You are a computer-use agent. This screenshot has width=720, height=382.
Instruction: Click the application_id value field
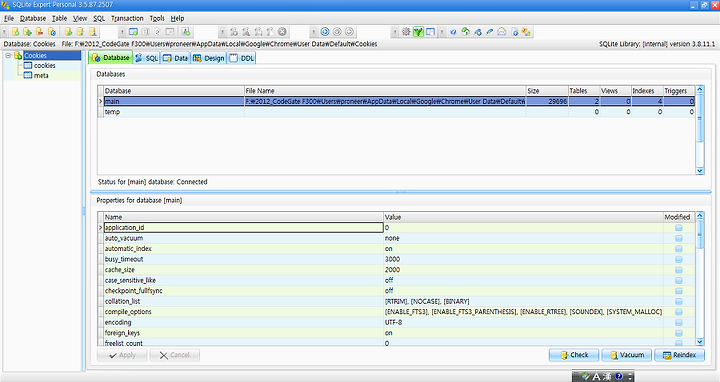point(523,228)
